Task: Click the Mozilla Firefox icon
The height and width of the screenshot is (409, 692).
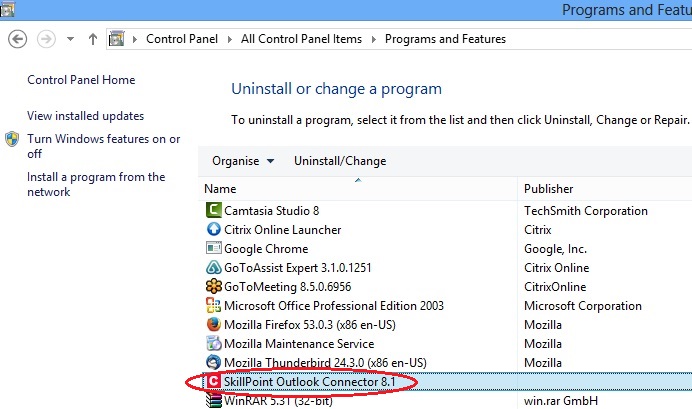Action: click(x=214, y=324)
